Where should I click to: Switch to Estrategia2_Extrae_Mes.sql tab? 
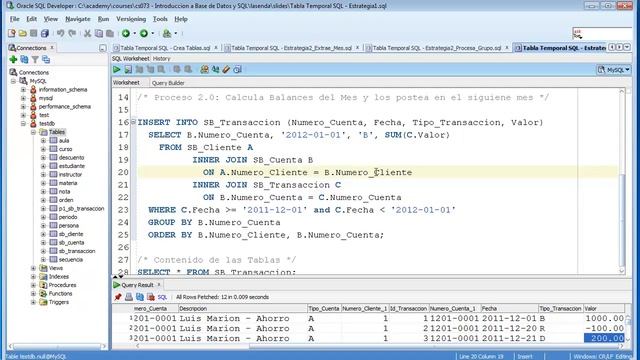pyautogui.click(x=291, y=48)
